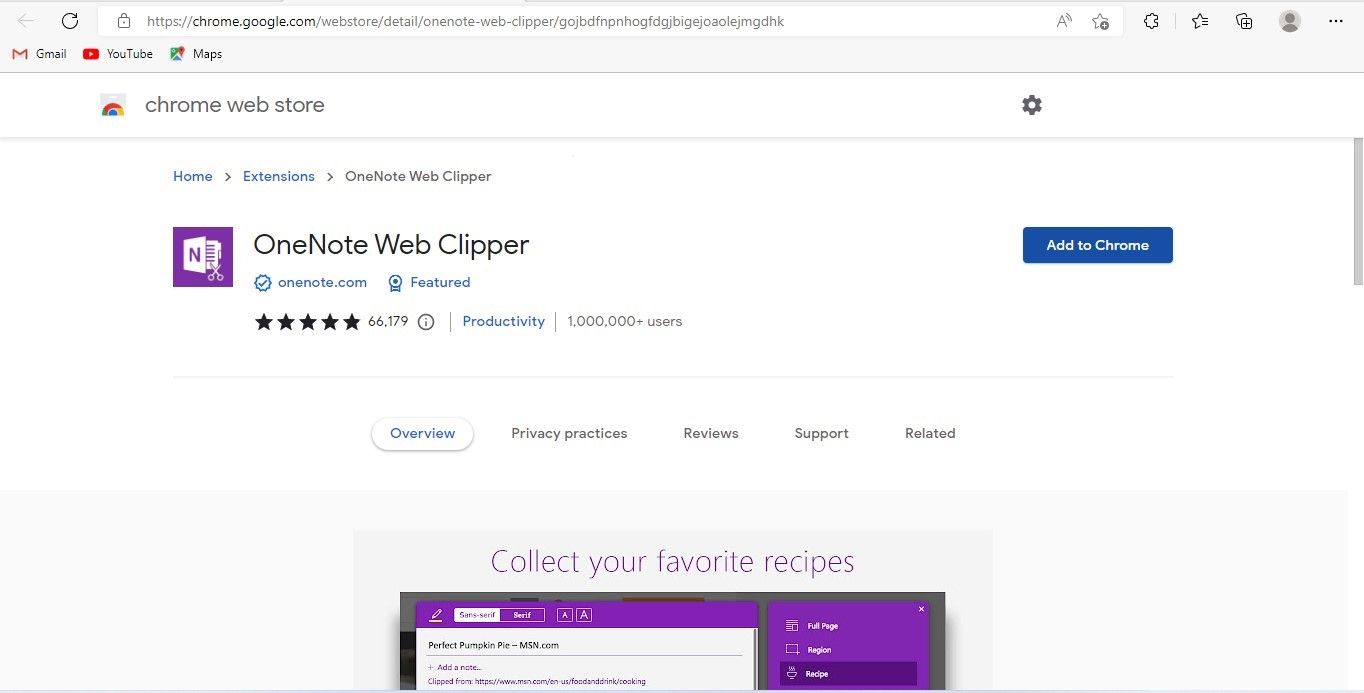Open the profile avatar icon
The width and height of the screenshot is (1364, 693).
click(x=1290, y=21)
